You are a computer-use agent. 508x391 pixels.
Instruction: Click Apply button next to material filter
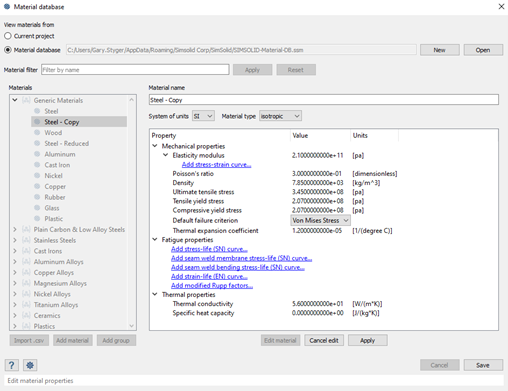[252, 70]
